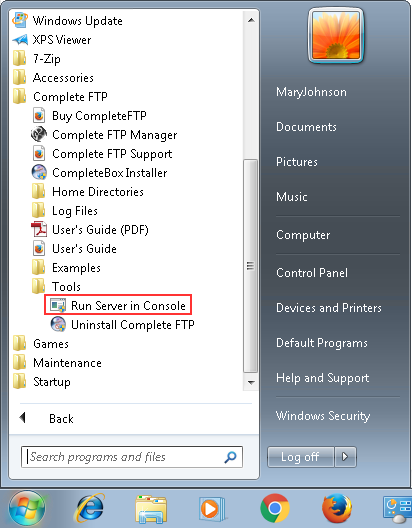Click the Buy CompleteFTP icon

coord(39,116)
